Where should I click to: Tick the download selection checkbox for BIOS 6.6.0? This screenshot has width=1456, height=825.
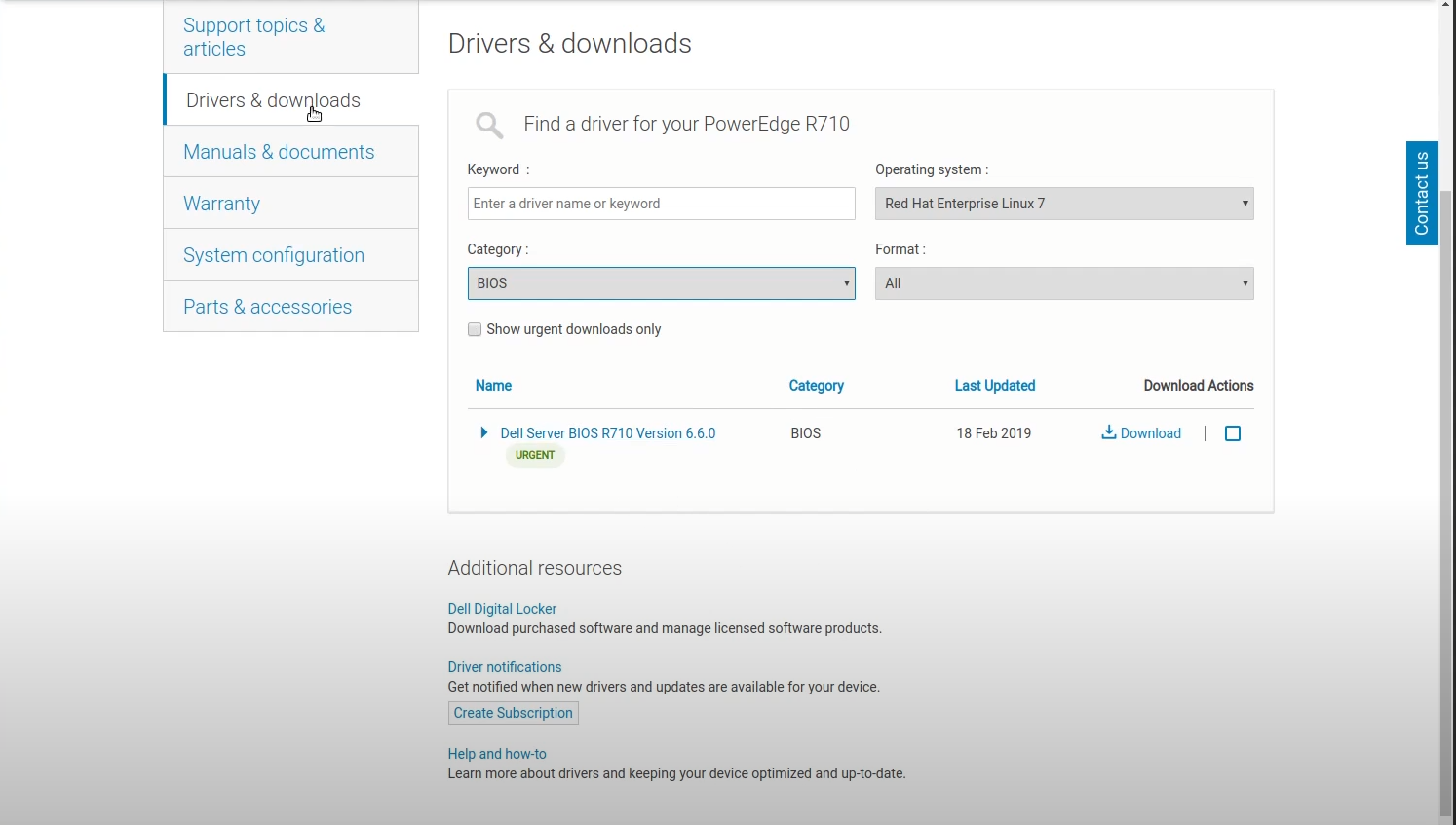[x=1233, y=433]
